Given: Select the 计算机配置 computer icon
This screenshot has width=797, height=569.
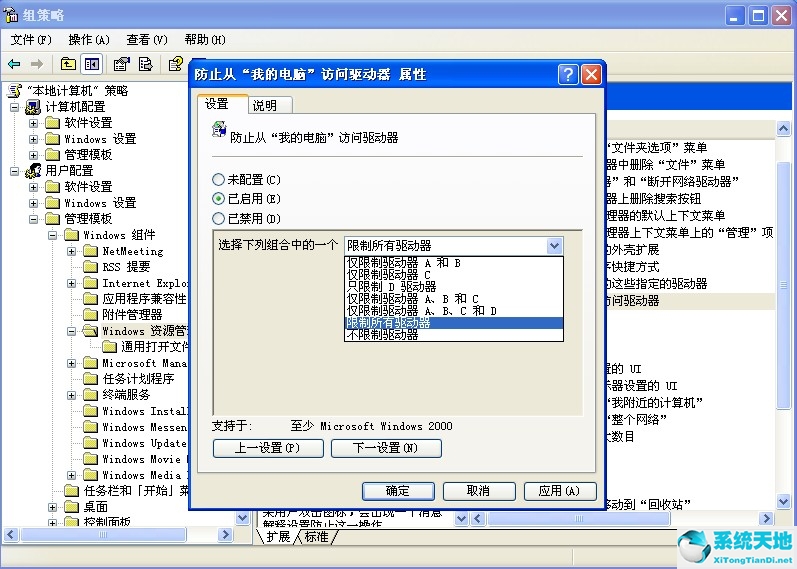Looking at the screenshot, I should (x=33, y=107).
